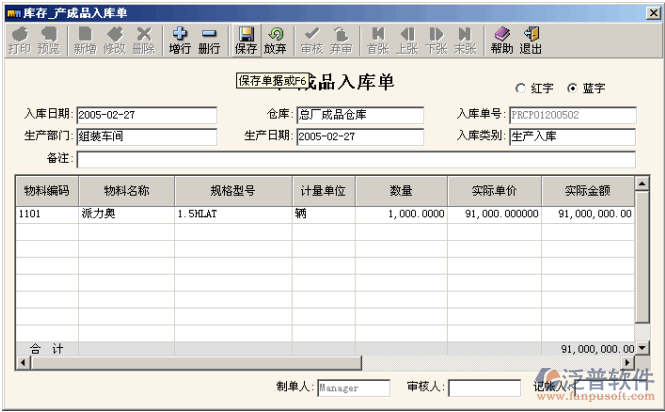Select the 红字 radio button
This screenshot has width=665, height=412.
[x=520, y=88]
